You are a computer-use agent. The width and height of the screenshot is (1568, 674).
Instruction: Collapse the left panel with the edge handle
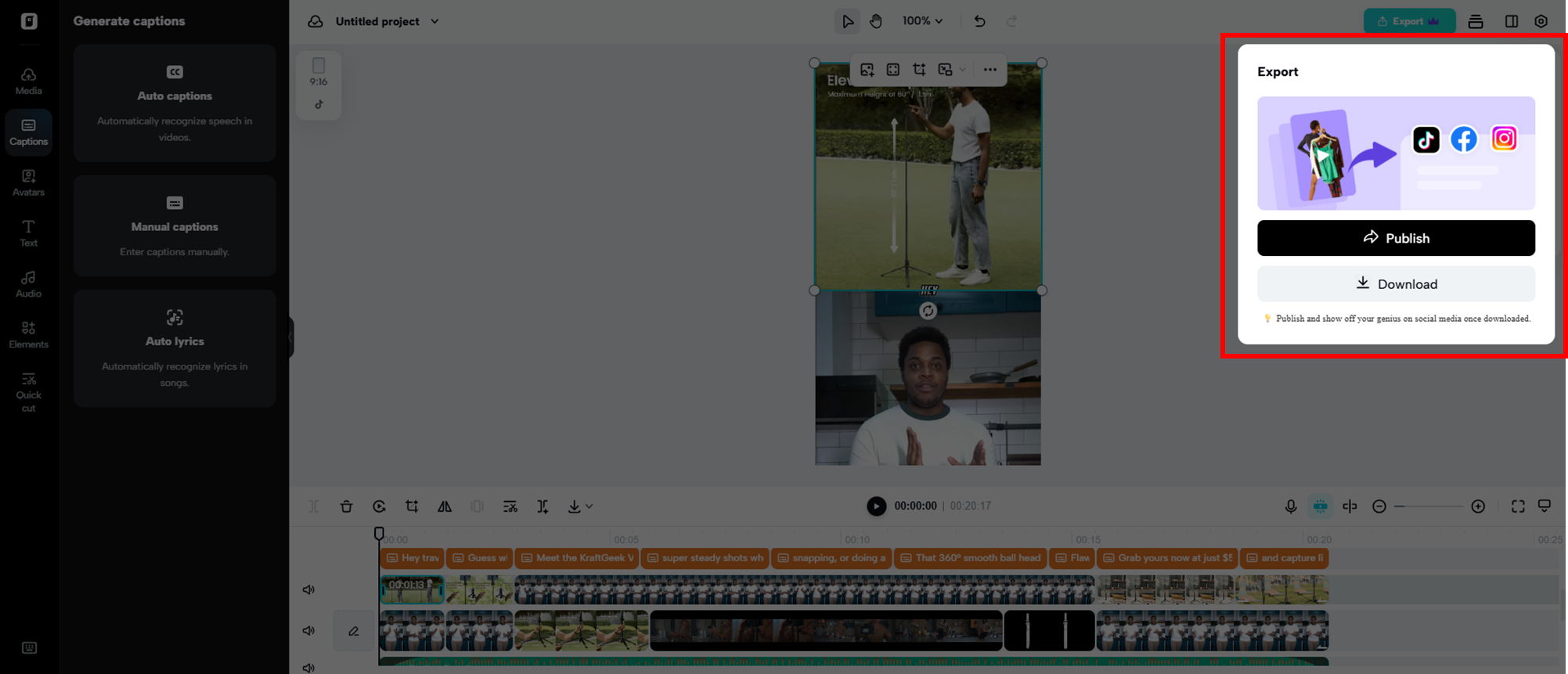click(290, 337)
